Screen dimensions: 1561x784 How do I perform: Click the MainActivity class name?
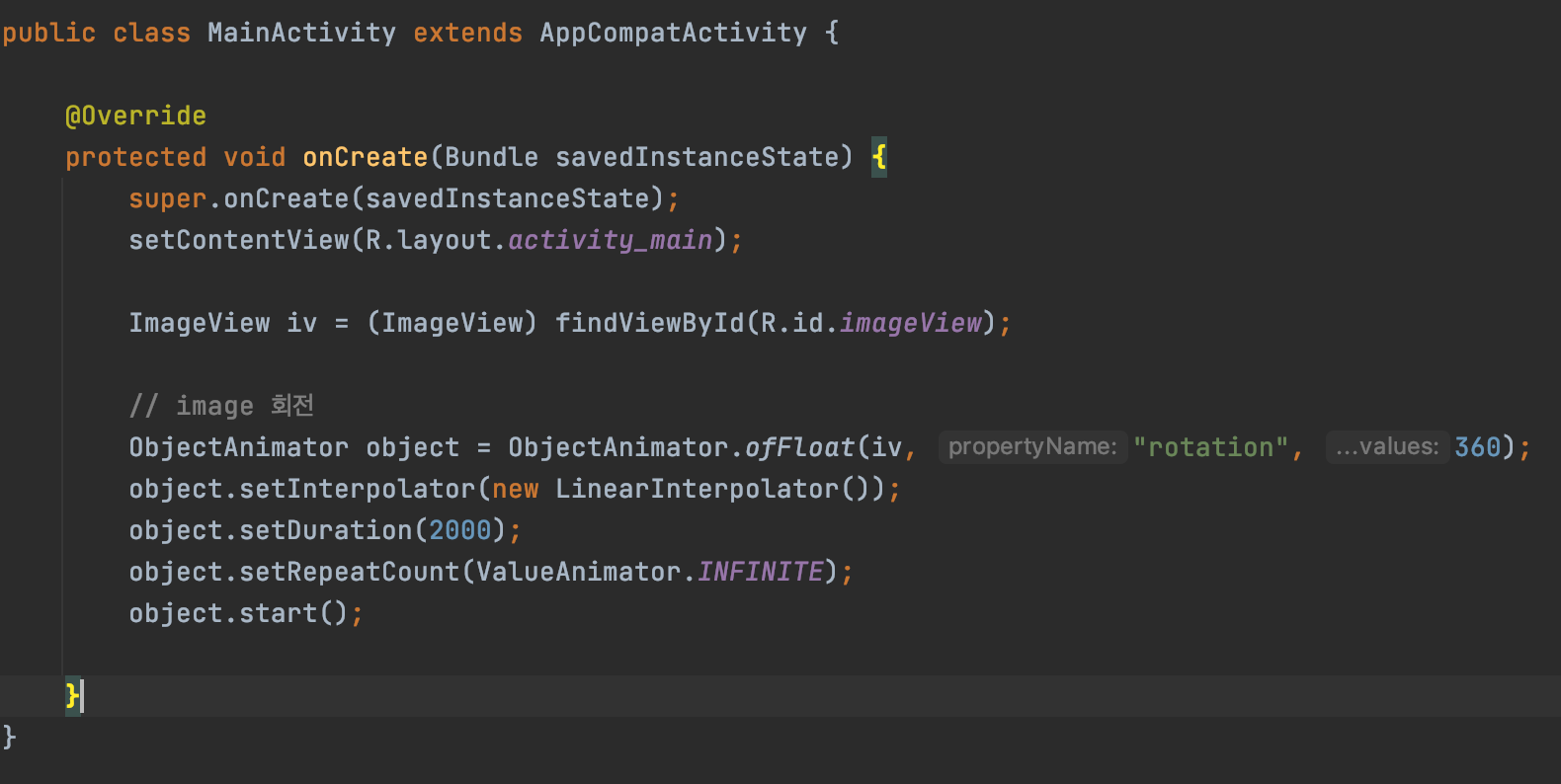(x=301, y=33)
